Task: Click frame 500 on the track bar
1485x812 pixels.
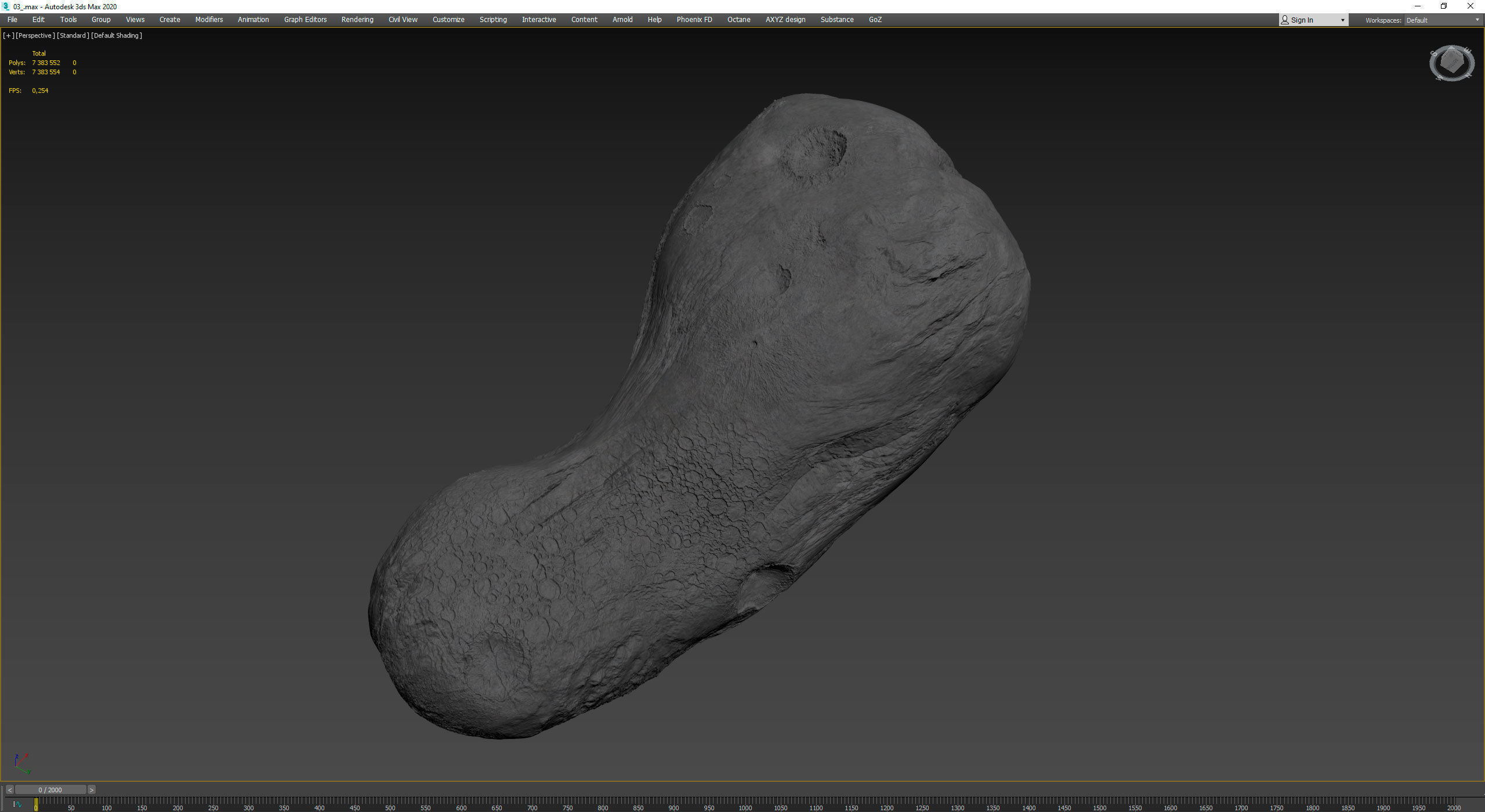Action: [390, 807]
